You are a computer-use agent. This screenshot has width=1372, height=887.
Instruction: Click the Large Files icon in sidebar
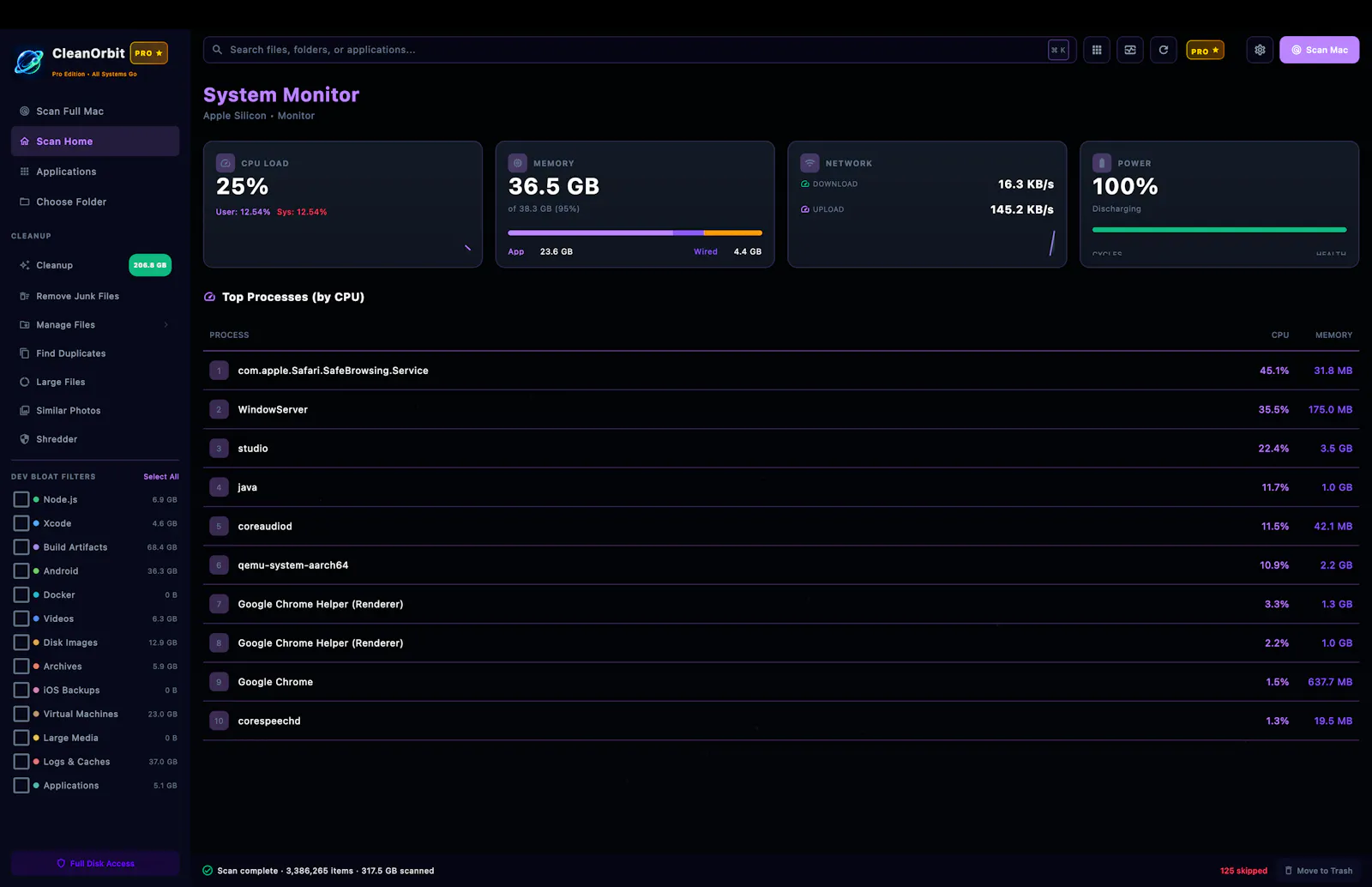pyautogui.click(x=25, y=382)
